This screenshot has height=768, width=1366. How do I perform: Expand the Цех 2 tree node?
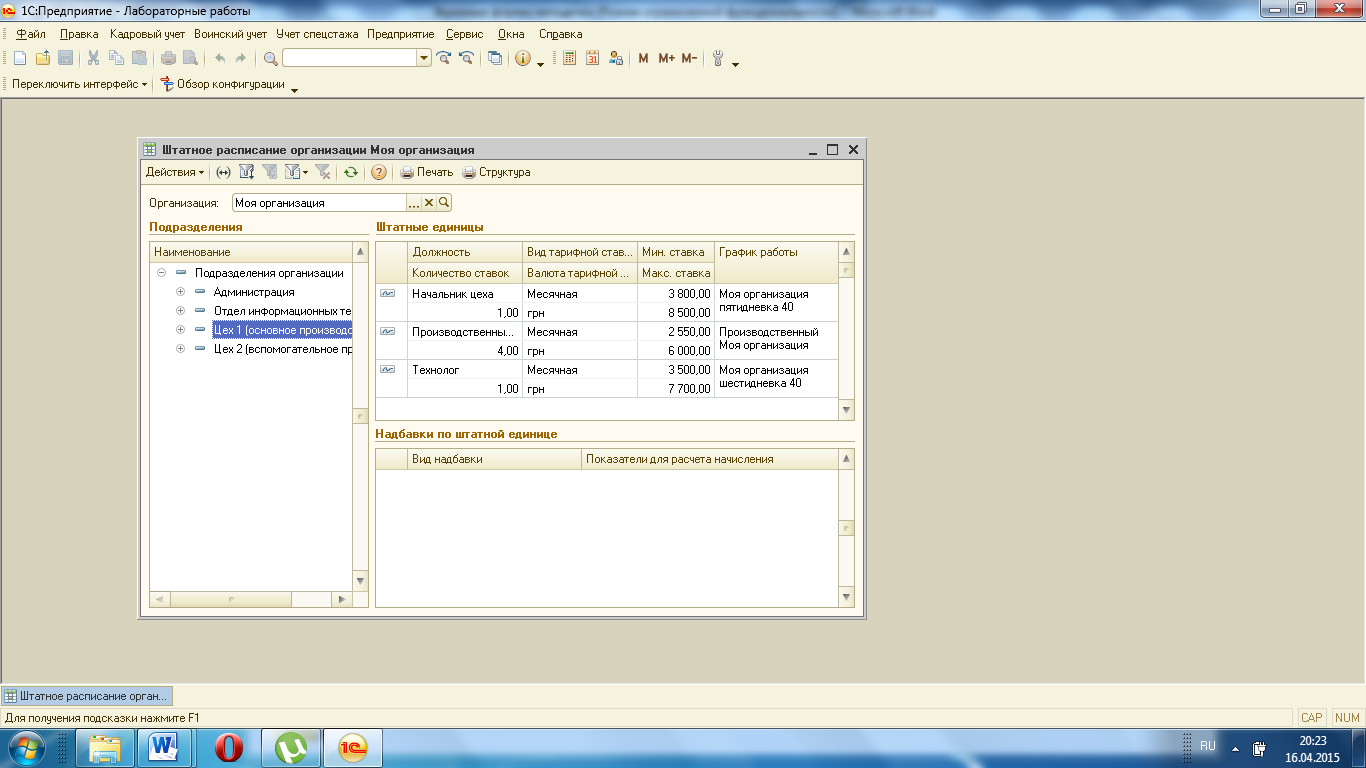[181, 349]
